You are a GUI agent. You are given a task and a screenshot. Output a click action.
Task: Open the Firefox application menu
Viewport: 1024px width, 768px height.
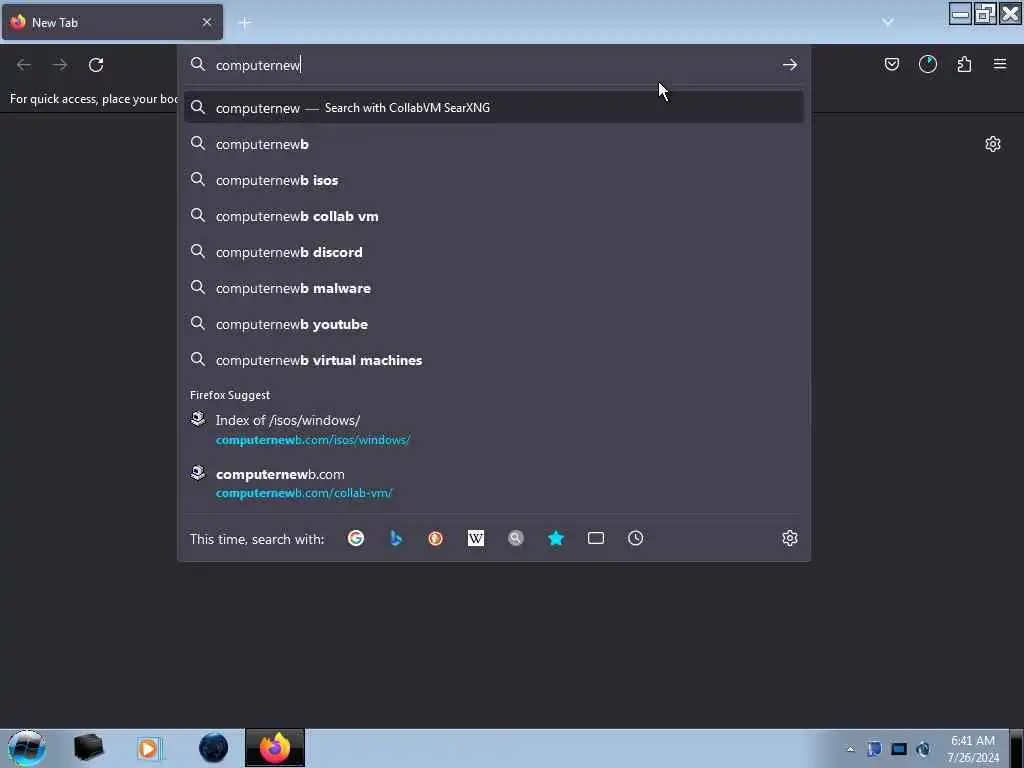(1000, 64)
